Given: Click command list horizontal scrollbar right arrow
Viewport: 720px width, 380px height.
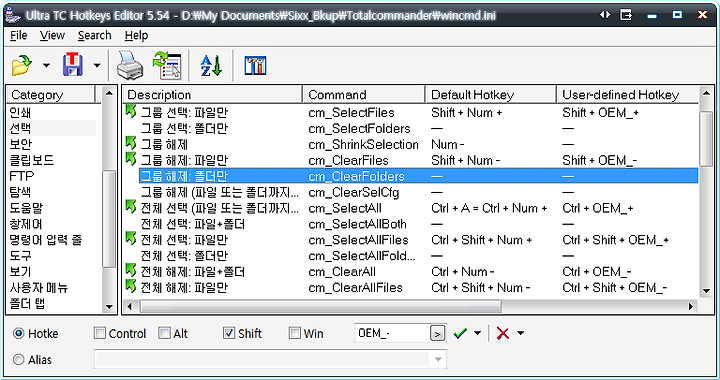Looking at the screenshot, I should point(691,306).
